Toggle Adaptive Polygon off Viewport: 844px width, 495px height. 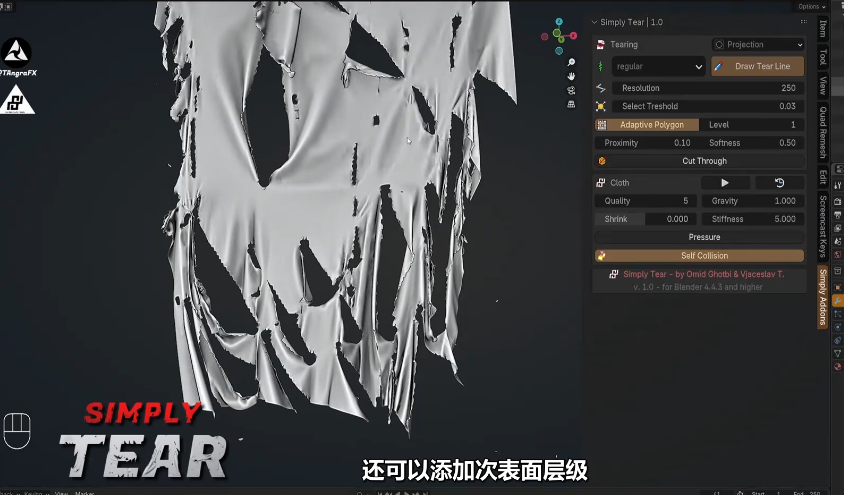pos(646,125)
